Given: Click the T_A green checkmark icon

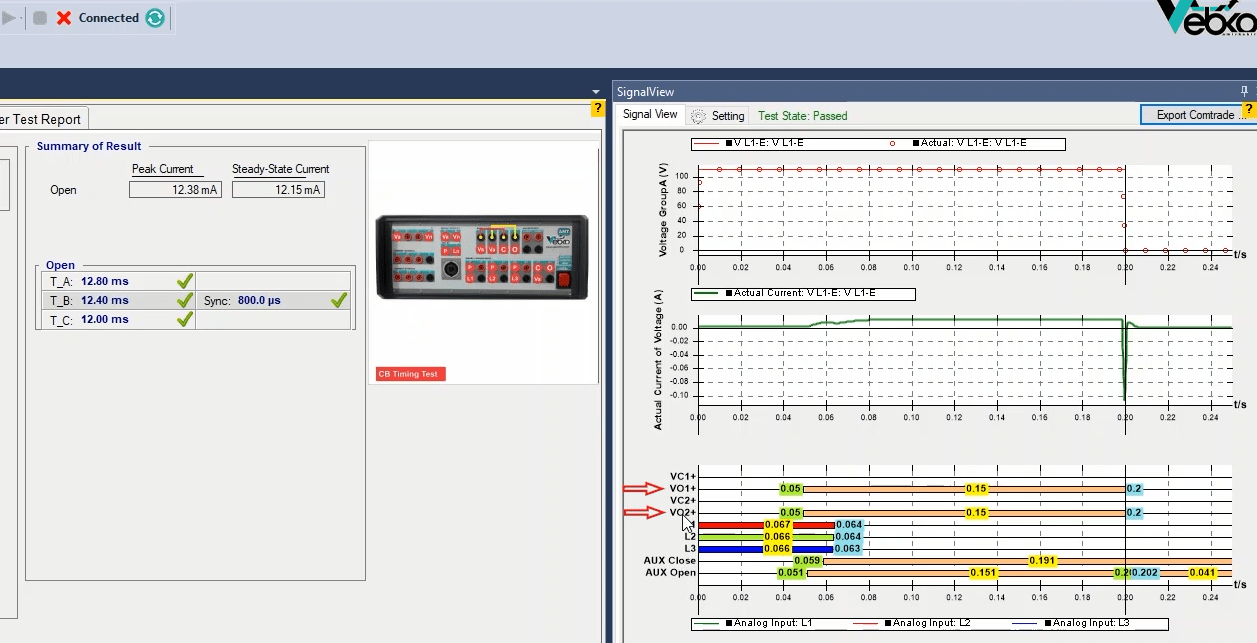Looking at the screenshot, I should [184, 282].
